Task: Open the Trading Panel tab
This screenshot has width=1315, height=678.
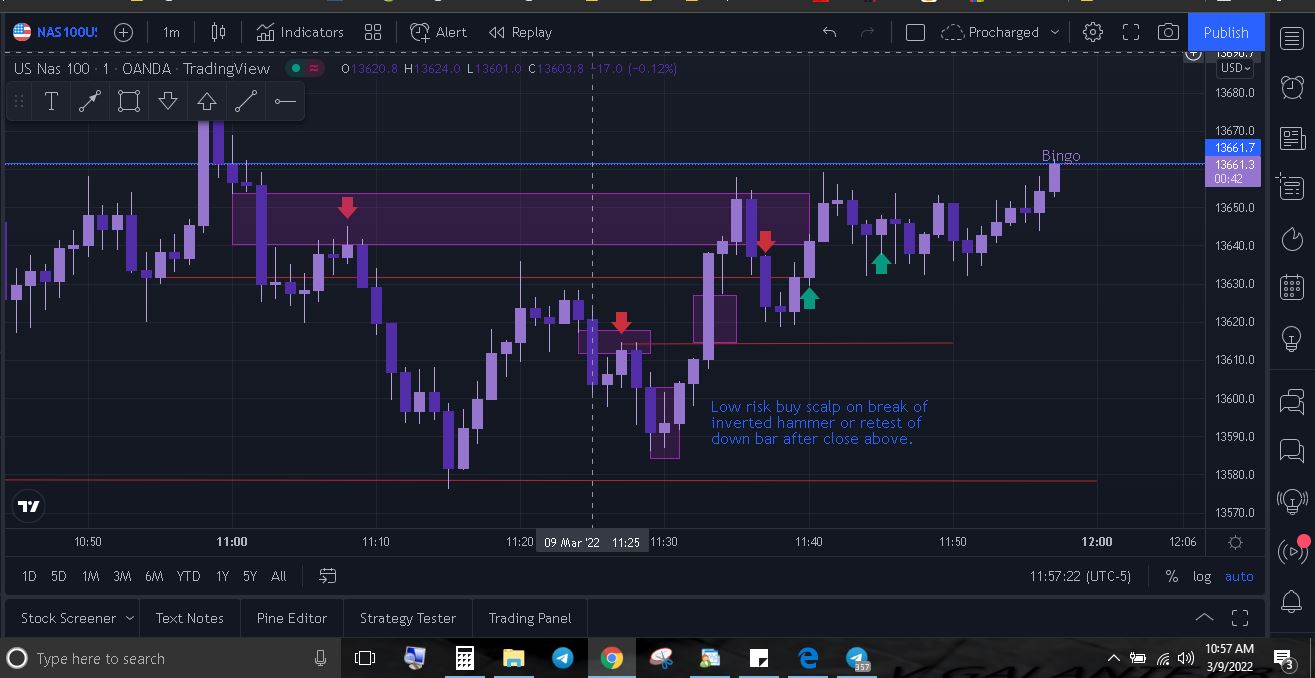Action: point(530,618)
